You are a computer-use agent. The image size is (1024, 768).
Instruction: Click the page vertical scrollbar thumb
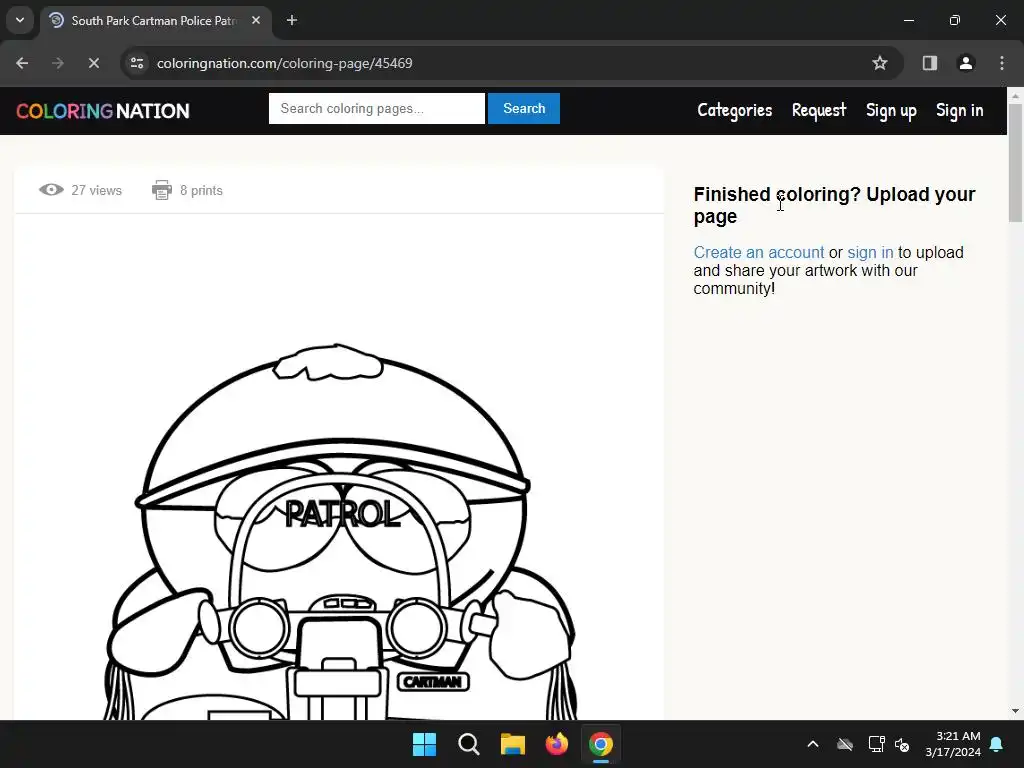pyautogui.click(x=1016, y=162)
